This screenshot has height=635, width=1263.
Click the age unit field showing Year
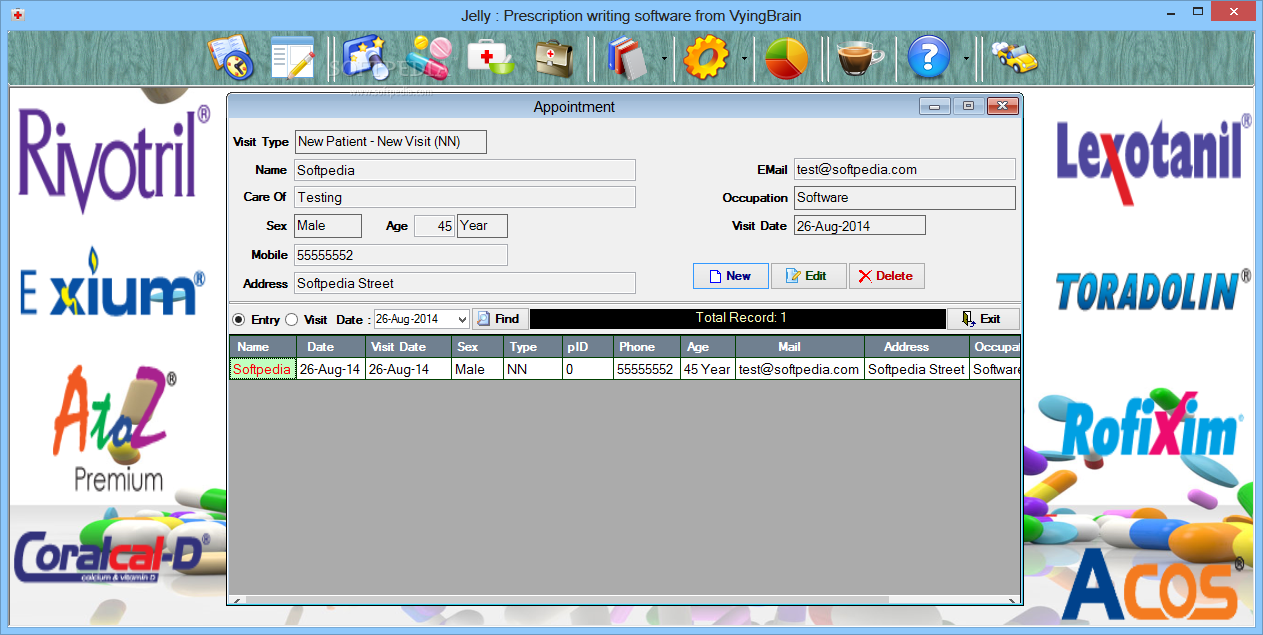pyautogui.click(x=482, y=226)
